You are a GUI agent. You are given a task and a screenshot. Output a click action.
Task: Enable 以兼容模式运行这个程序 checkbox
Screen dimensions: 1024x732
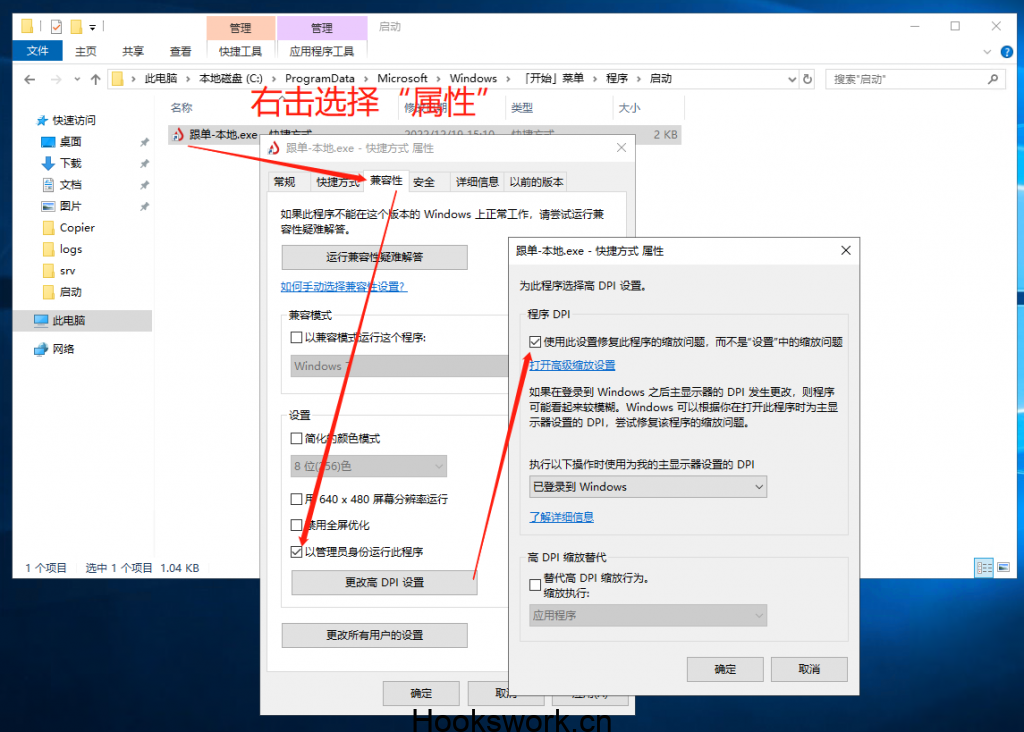pos(296,338)
